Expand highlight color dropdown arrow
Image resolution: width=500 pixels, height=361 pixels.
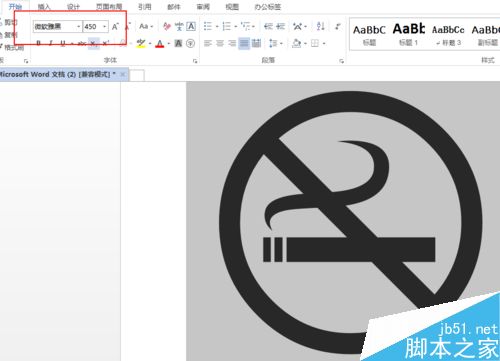pyautogui.click(x=150, y=43)
